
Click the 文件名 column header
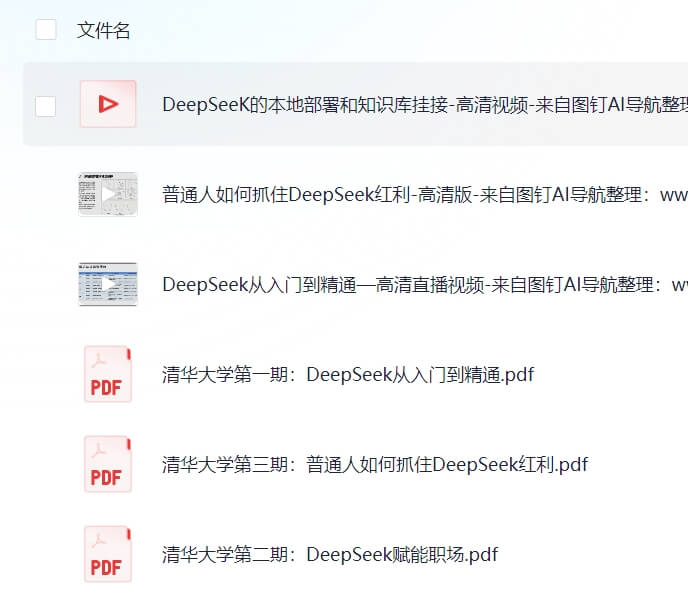pyautogui.click(x=103, y=30)
